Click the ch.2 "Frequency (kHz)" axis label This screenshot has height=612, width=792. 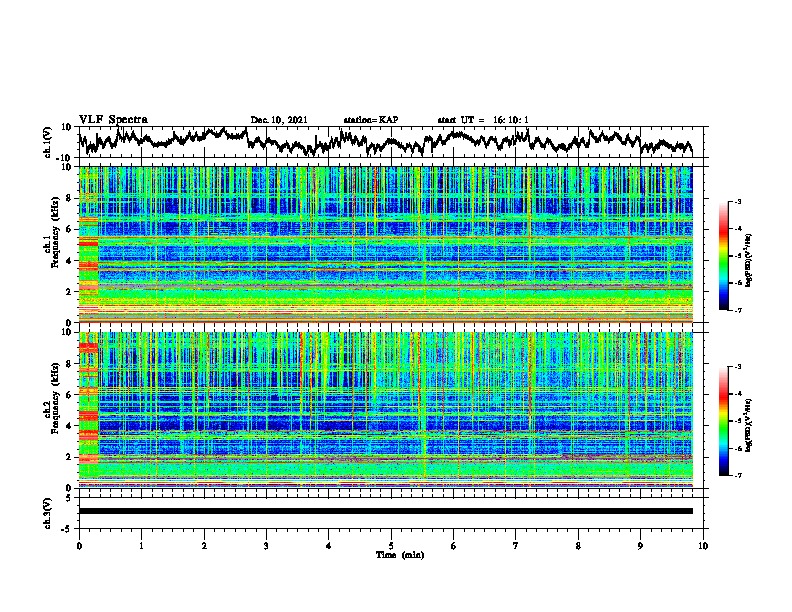click(x=55, y=398)
